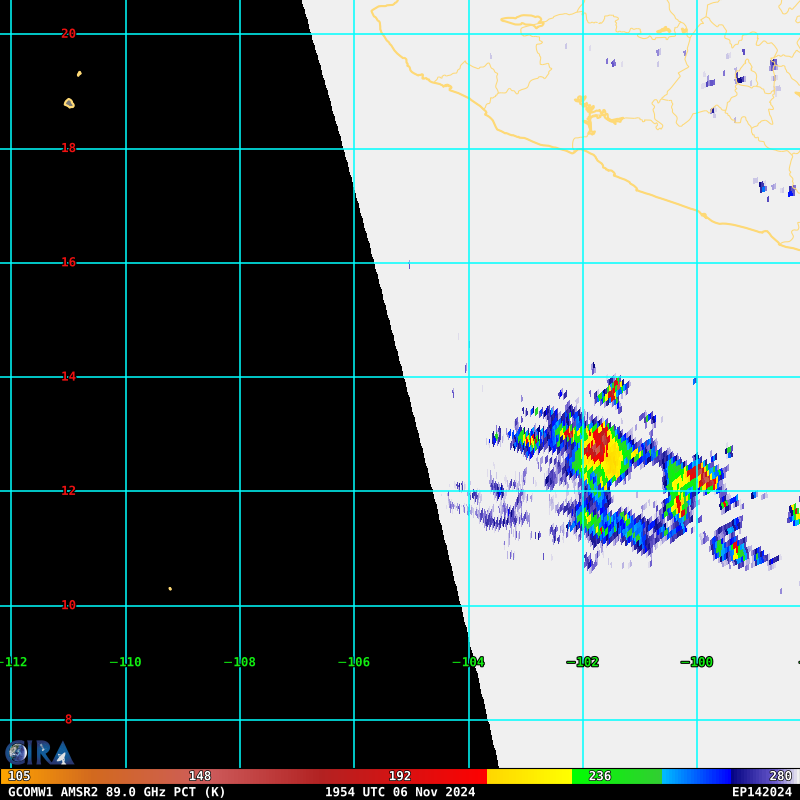Click the GCOMW1 AMSR2 89.0 GHz caption
The height and width of the screenshot is (800, 800).
(117, 792)
